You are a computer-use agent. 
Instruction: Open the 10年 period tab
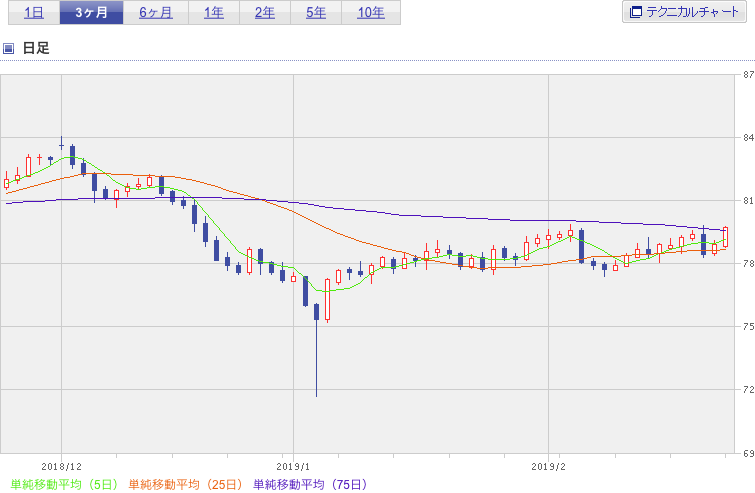point(371,13)
